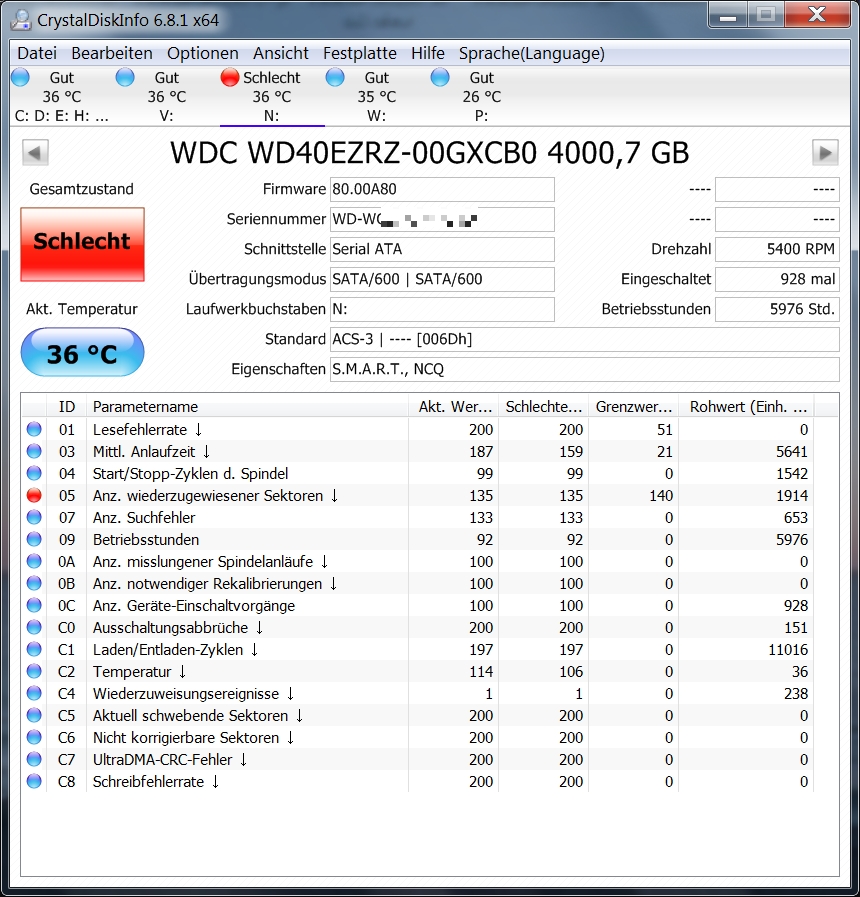Click status dot of Ausschaltungsabbrüche row
This screenshot has width=860, height=897.
coord(34,628)
